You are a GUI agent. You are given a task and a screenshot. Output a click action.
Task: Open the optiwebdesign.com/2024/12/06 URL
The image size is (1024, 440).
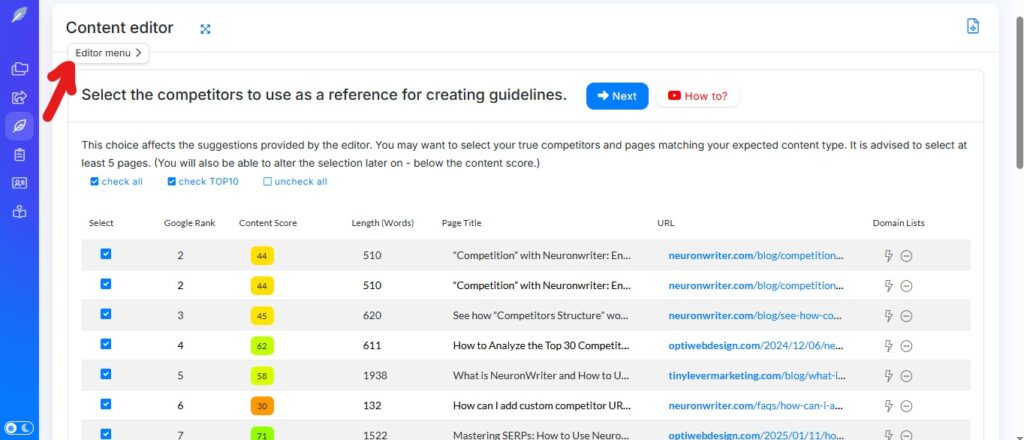pos(756,346)
